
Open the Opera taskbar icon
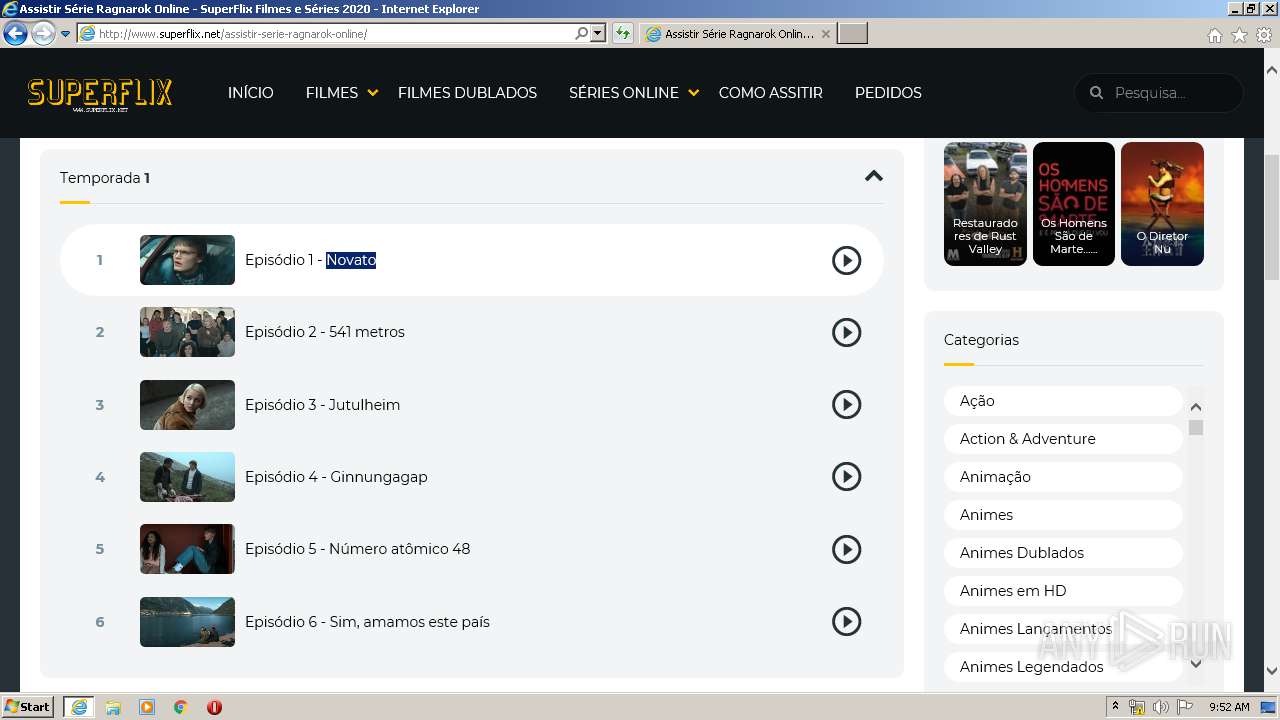[214, 707]
